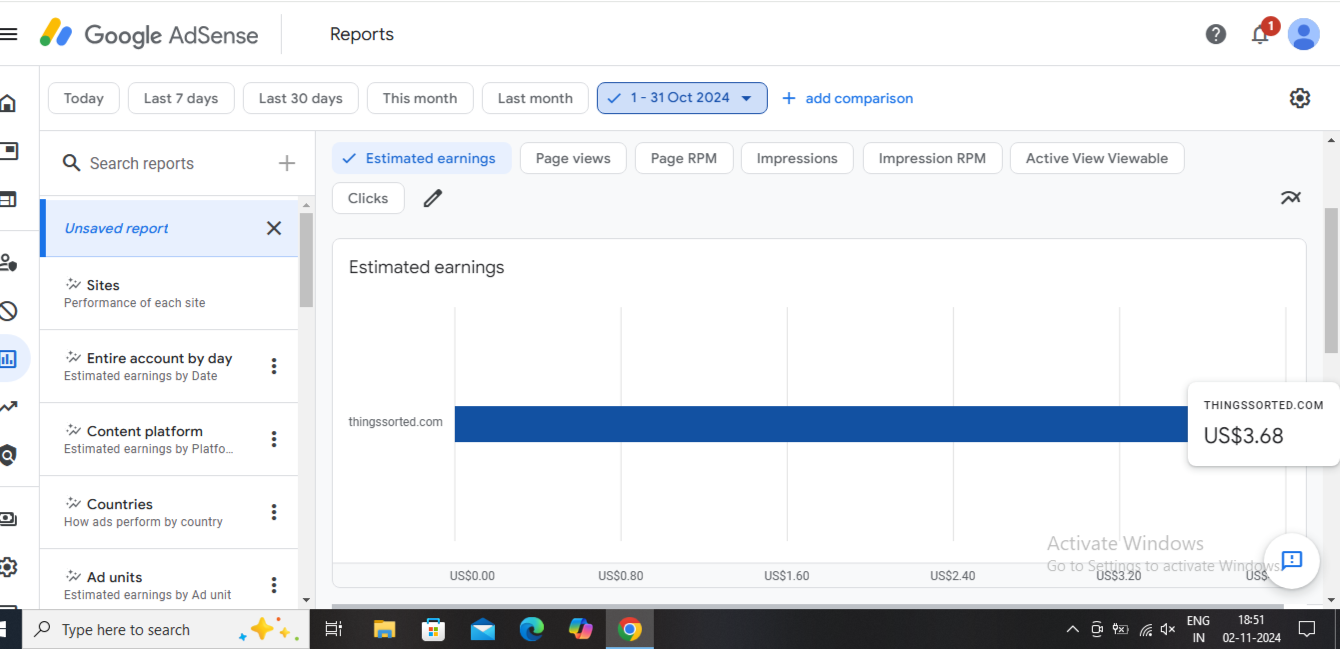The width and height of the screenshot is (1340, 649).
Task: Show hidden system tray icons
Action: click(1072, 629)
